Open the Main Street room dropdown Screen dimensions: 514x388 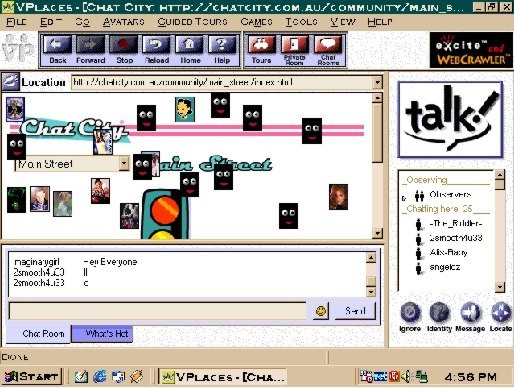(x=124, y=164)
